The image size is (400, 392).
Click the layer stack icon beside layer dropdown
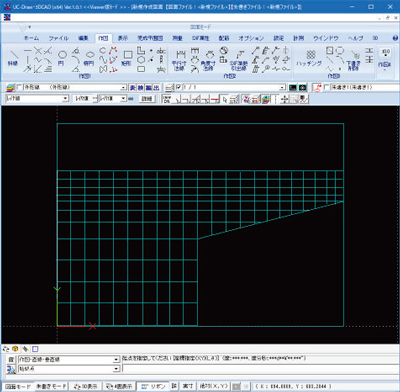pos(10,88)
